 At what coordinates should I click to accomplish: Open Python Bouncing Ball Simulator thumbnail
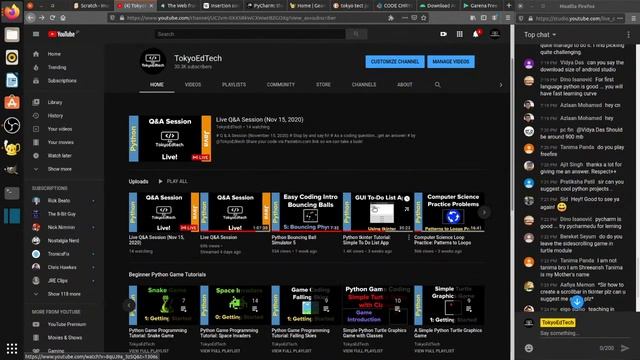coord(307,212)
